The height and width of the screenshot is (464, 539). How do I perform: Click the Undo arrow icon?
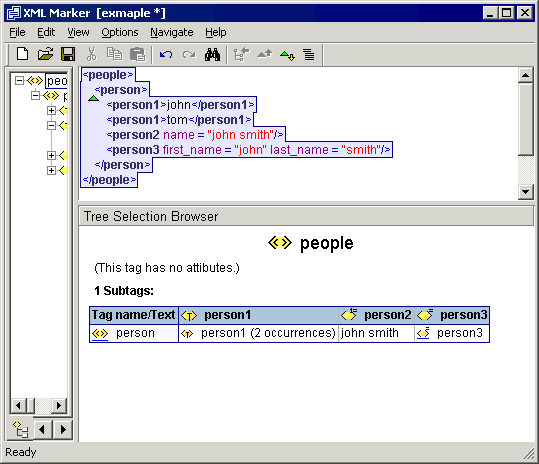[x=166, y=55]
